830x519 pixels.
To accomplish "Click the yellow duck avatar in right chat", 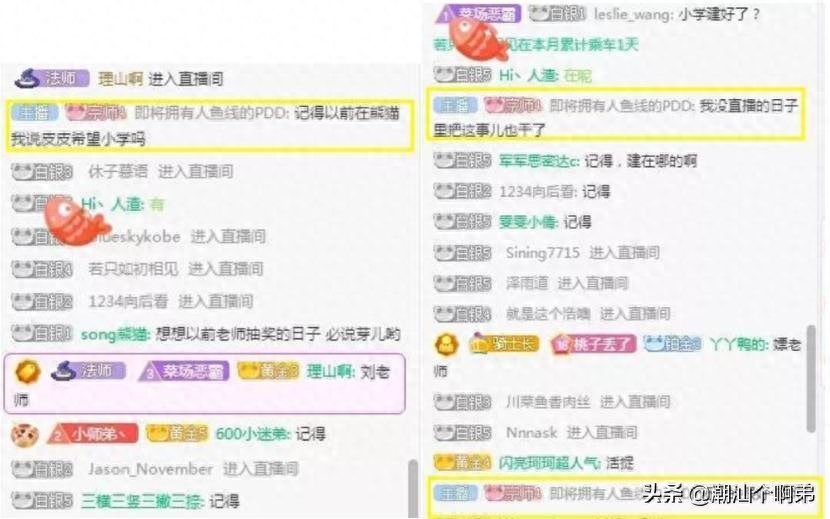I will (447, 344).
